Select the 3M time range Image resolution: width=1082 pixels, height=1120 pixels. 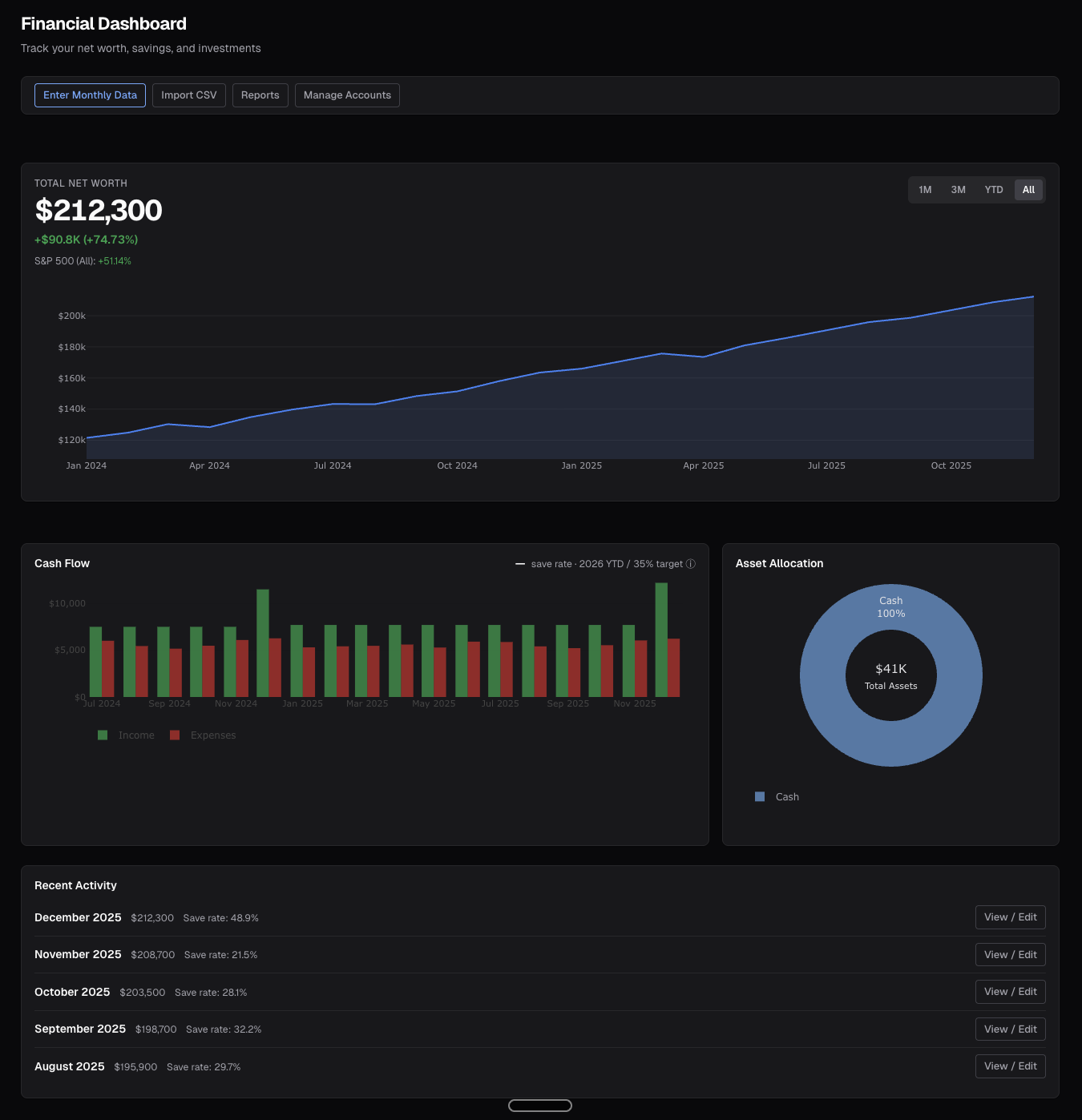[x=958, y=190]
